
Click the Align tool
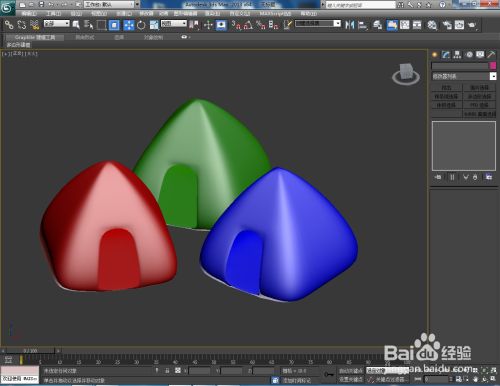point(362,25)
